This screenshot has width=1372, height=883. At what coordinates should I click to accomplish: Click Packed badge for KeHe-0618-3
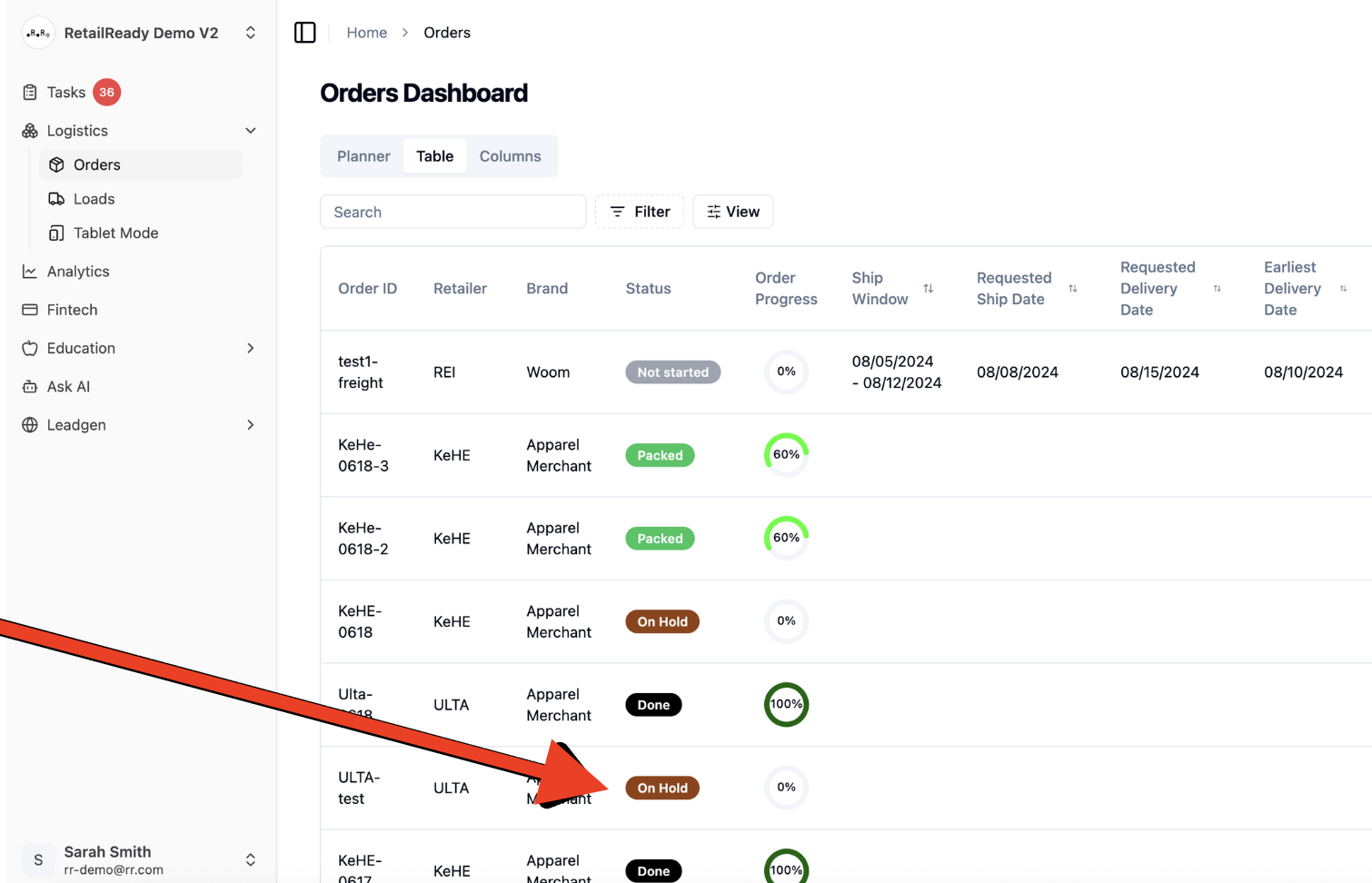pos(660,455)
